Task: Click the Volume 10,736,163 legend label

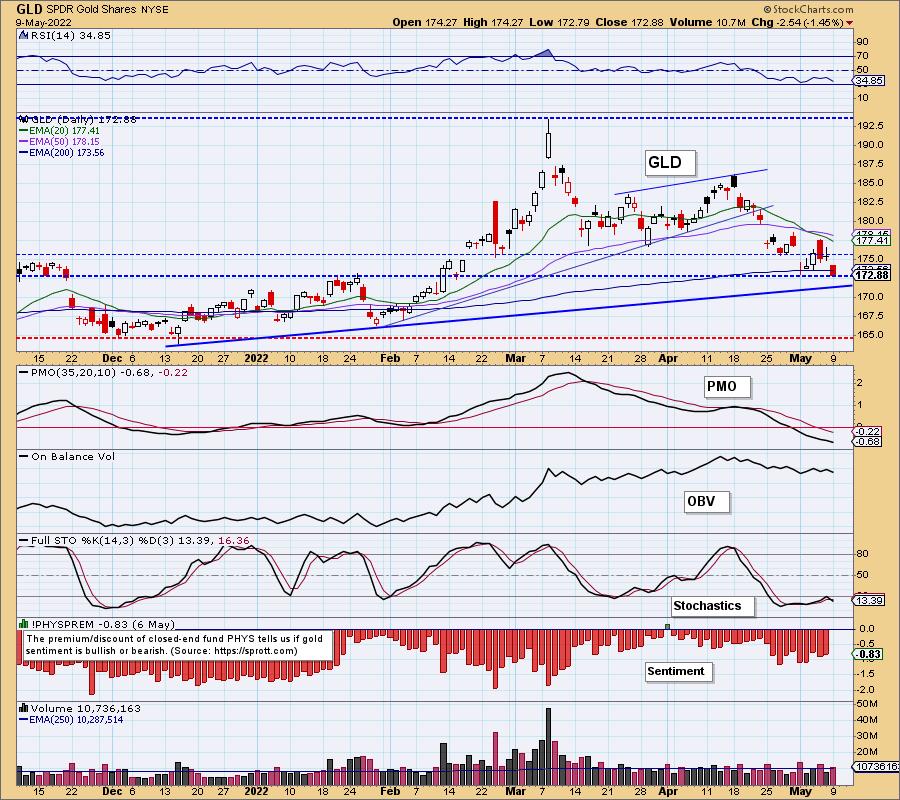Action: 86,708
